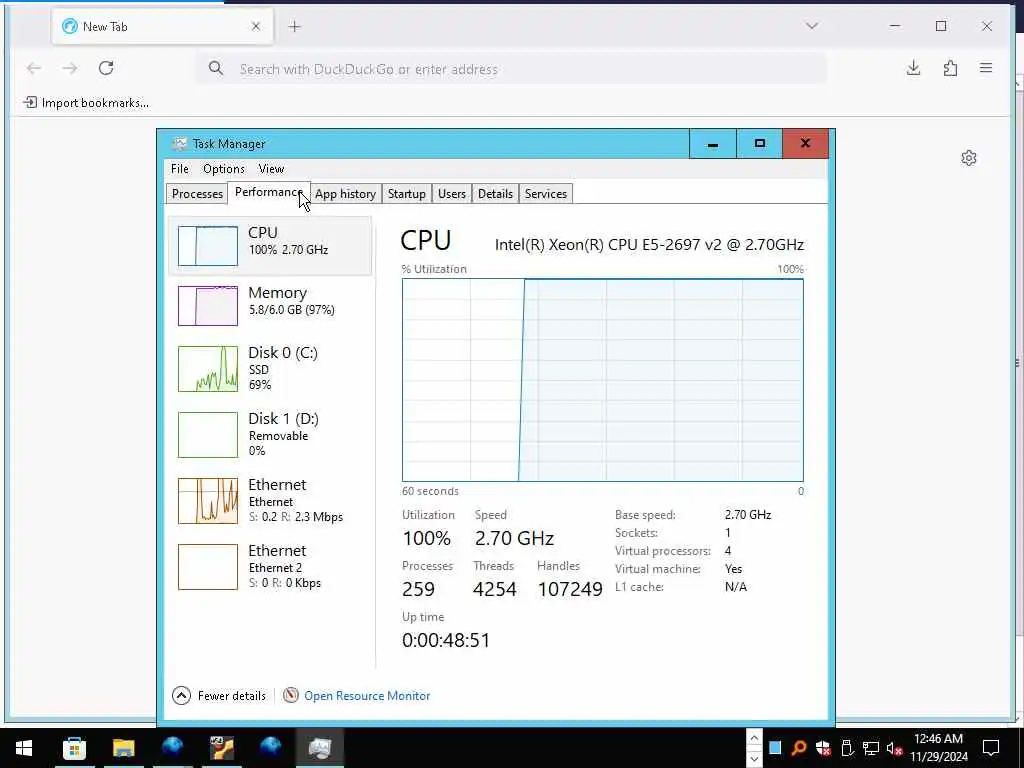Click the browser back arrow
The height and width of the screenshot is (768, 1024).
click(34, 68)
